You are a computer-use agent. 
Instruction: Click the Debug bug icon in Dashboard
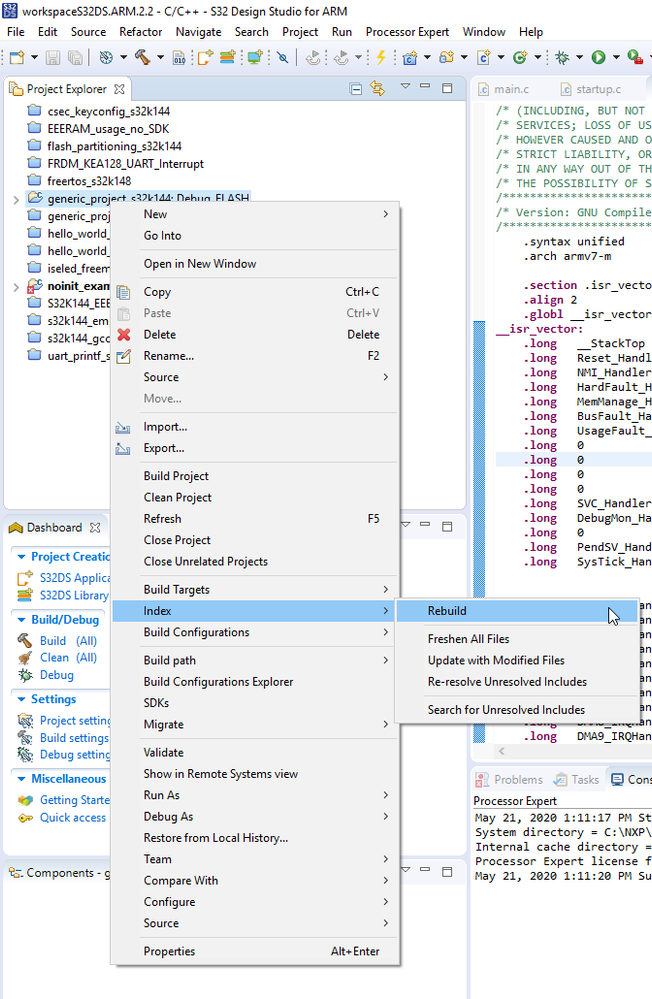tap(25, 675)
